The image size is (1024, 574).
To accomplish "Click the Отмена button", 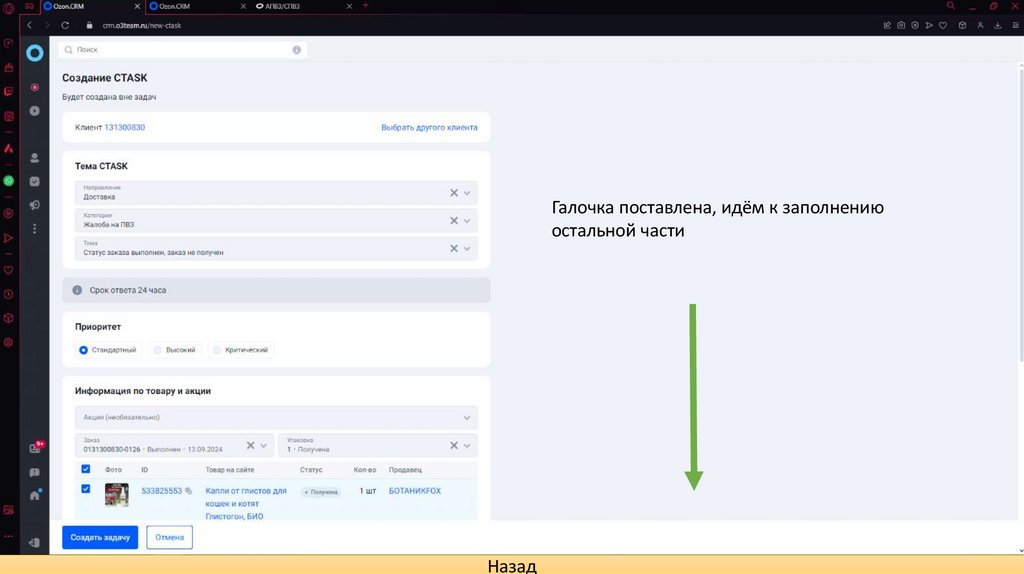I will 169,537.
